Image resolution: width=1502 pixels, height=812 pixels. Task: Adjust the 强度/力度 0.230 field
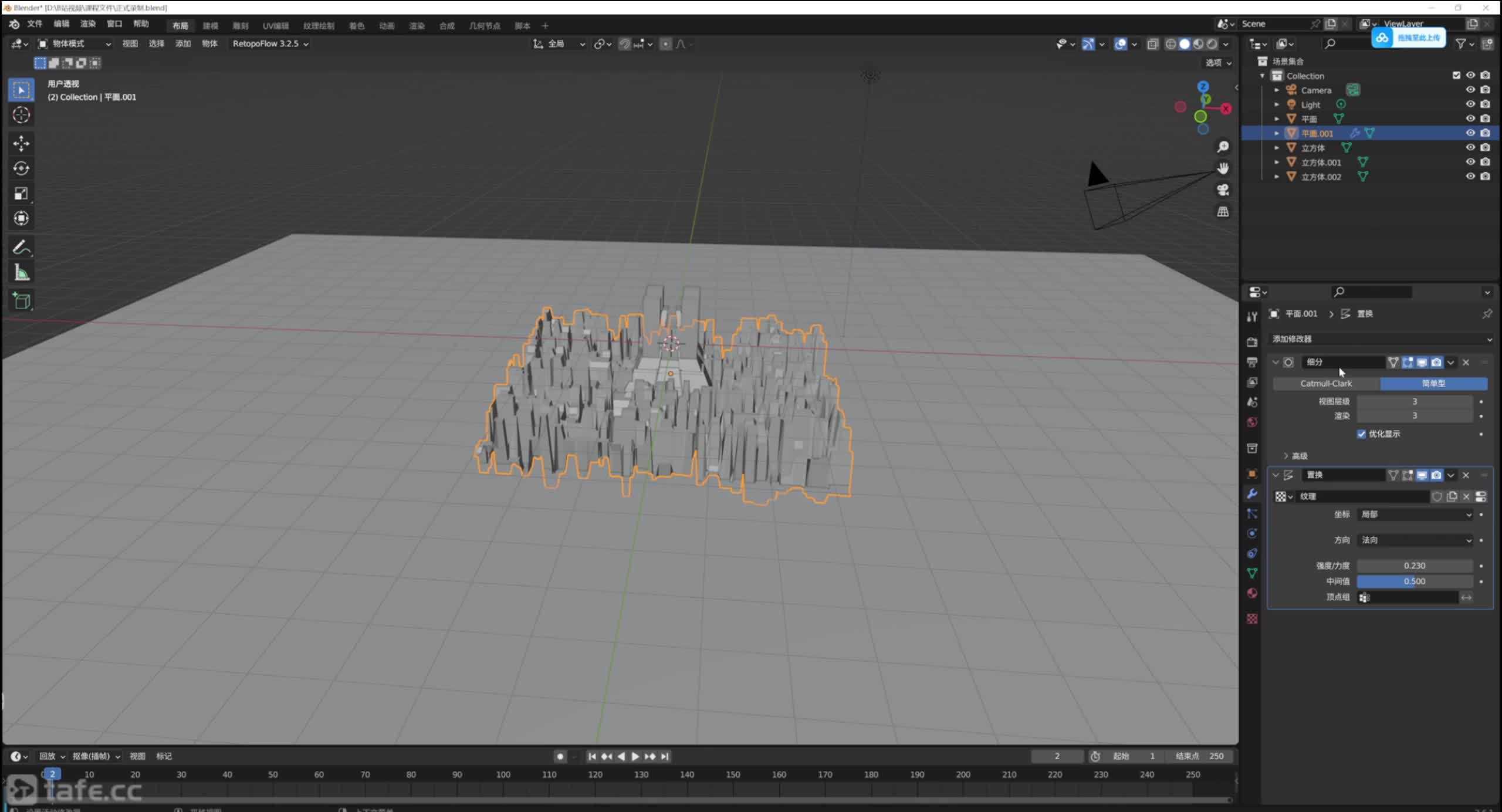coord(1415,566)
